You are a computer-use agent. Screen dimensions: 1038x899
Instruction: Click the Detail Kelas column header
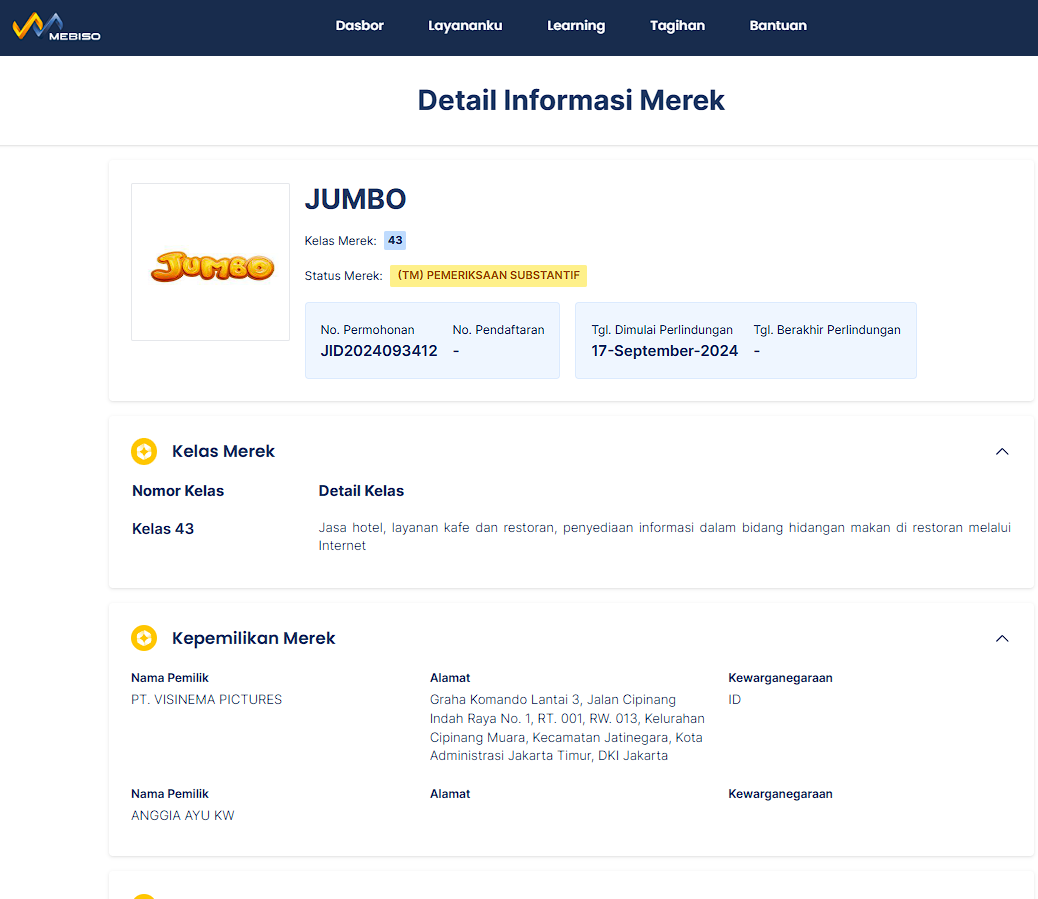[x=361, y=491]
